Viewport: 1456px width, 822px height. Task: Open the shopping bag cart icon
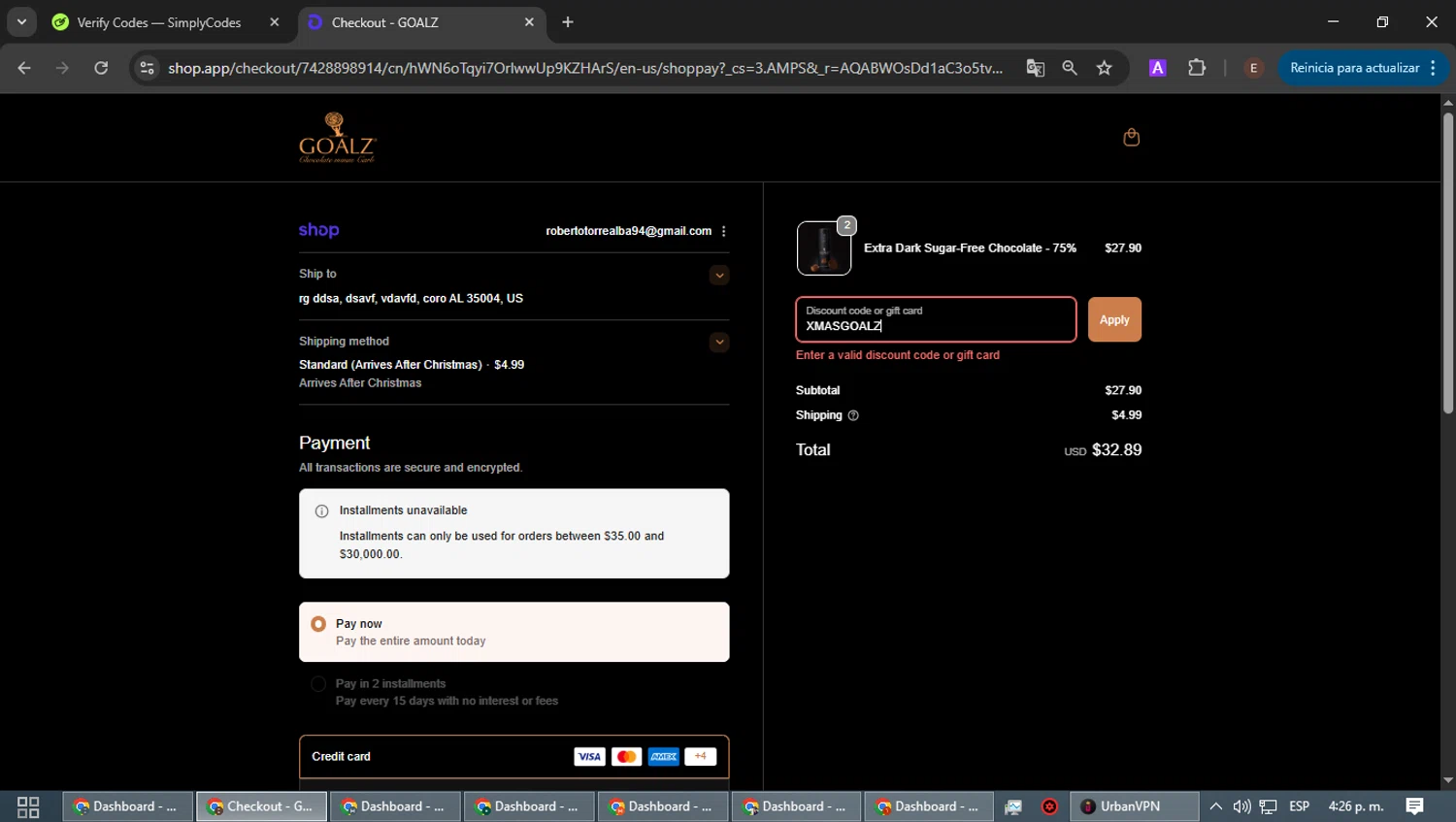(1131, 137)
